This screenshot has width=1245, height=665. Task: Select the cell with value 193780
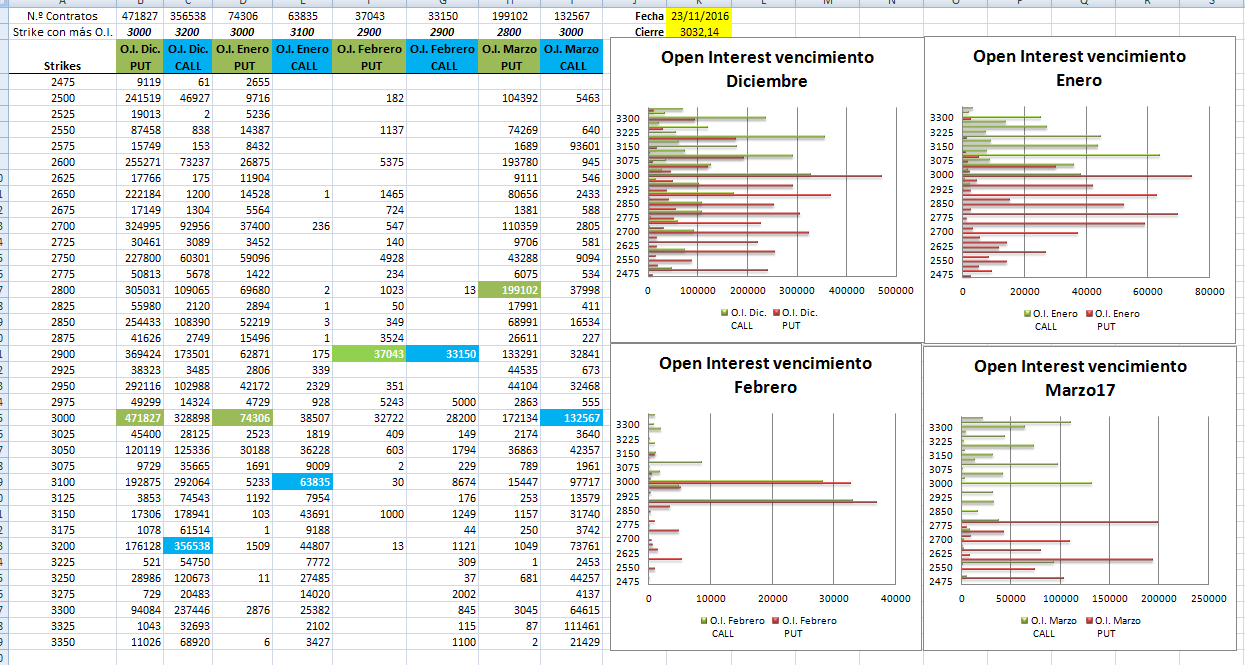click(510, 162)
